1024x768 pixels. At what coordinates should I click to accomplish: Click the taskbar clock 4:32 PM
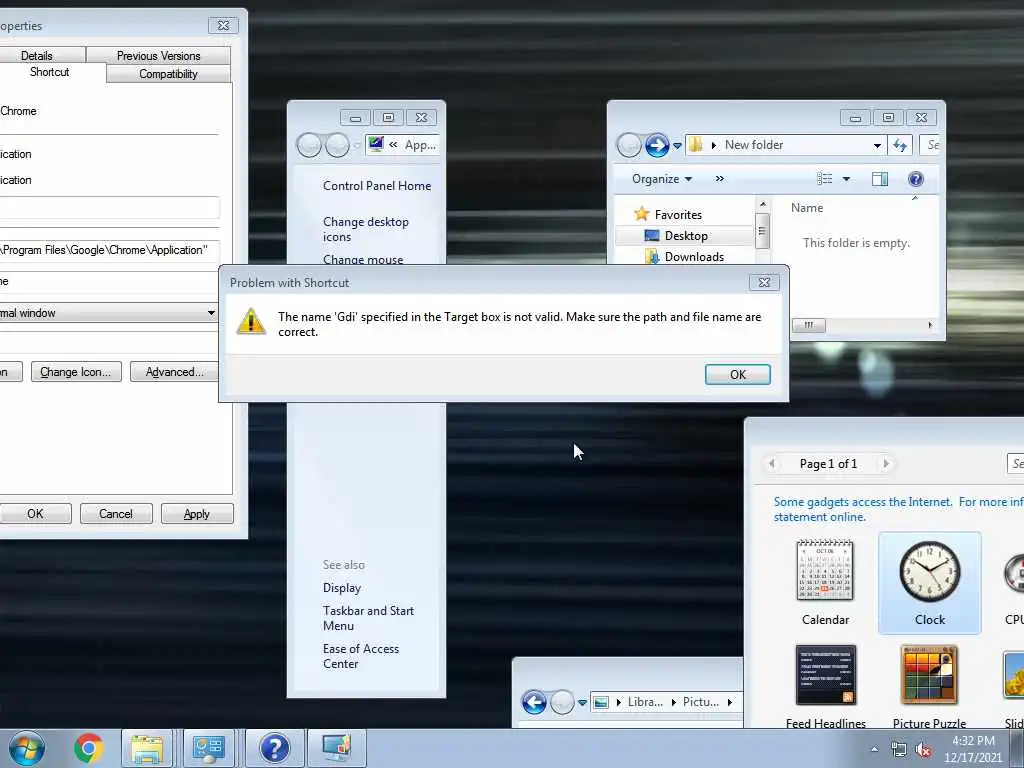(972, 749)
